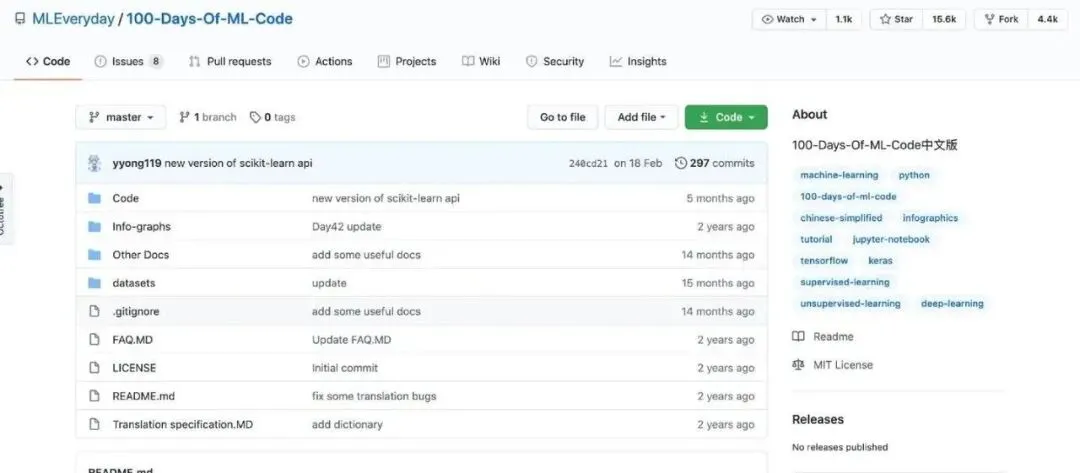
Task: Click the repository book icon beside MLEveryday
Action: [x=19, y=19]
